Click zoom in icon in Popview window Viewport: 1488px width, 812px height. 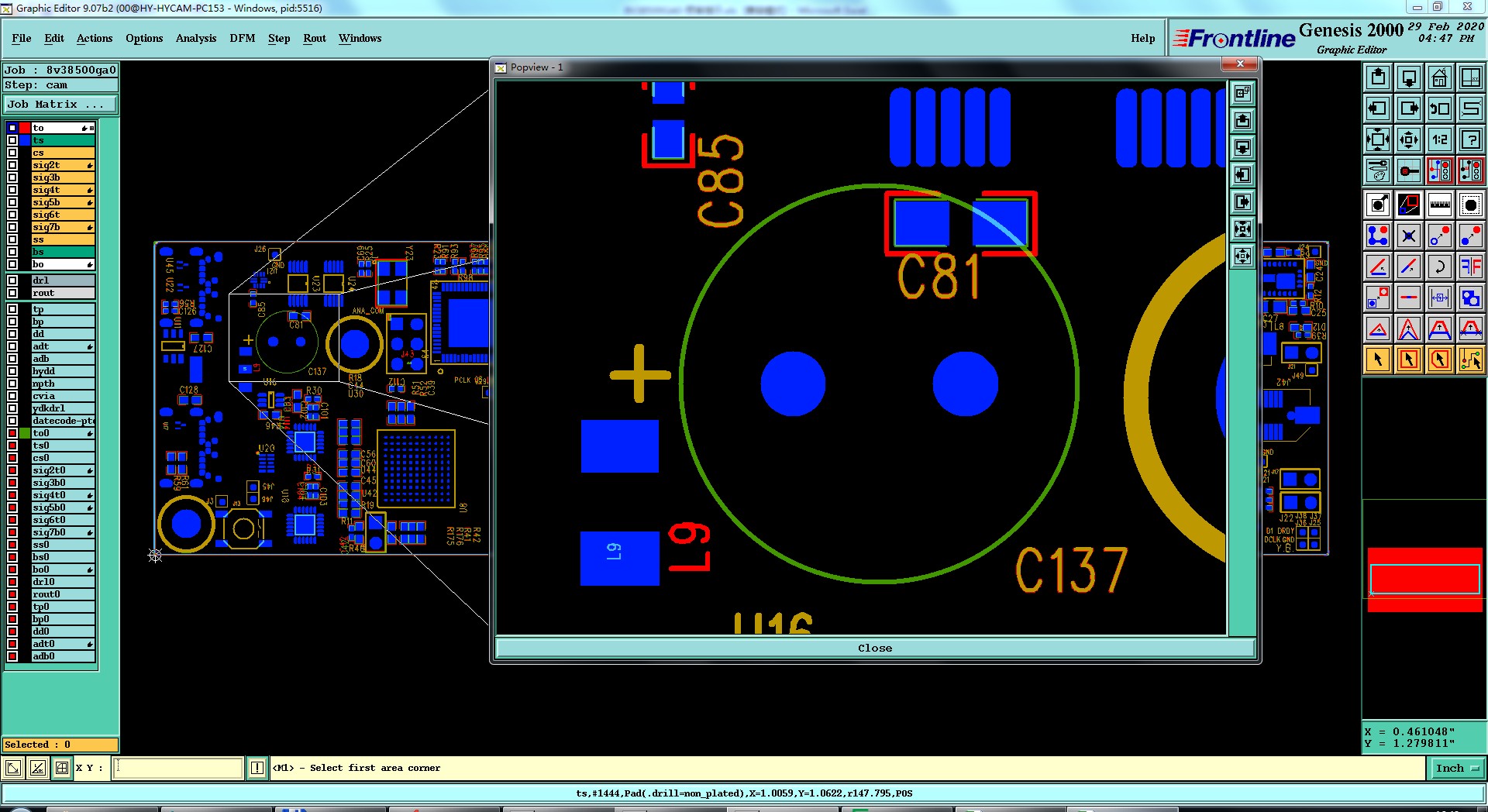click(1242, 229)
